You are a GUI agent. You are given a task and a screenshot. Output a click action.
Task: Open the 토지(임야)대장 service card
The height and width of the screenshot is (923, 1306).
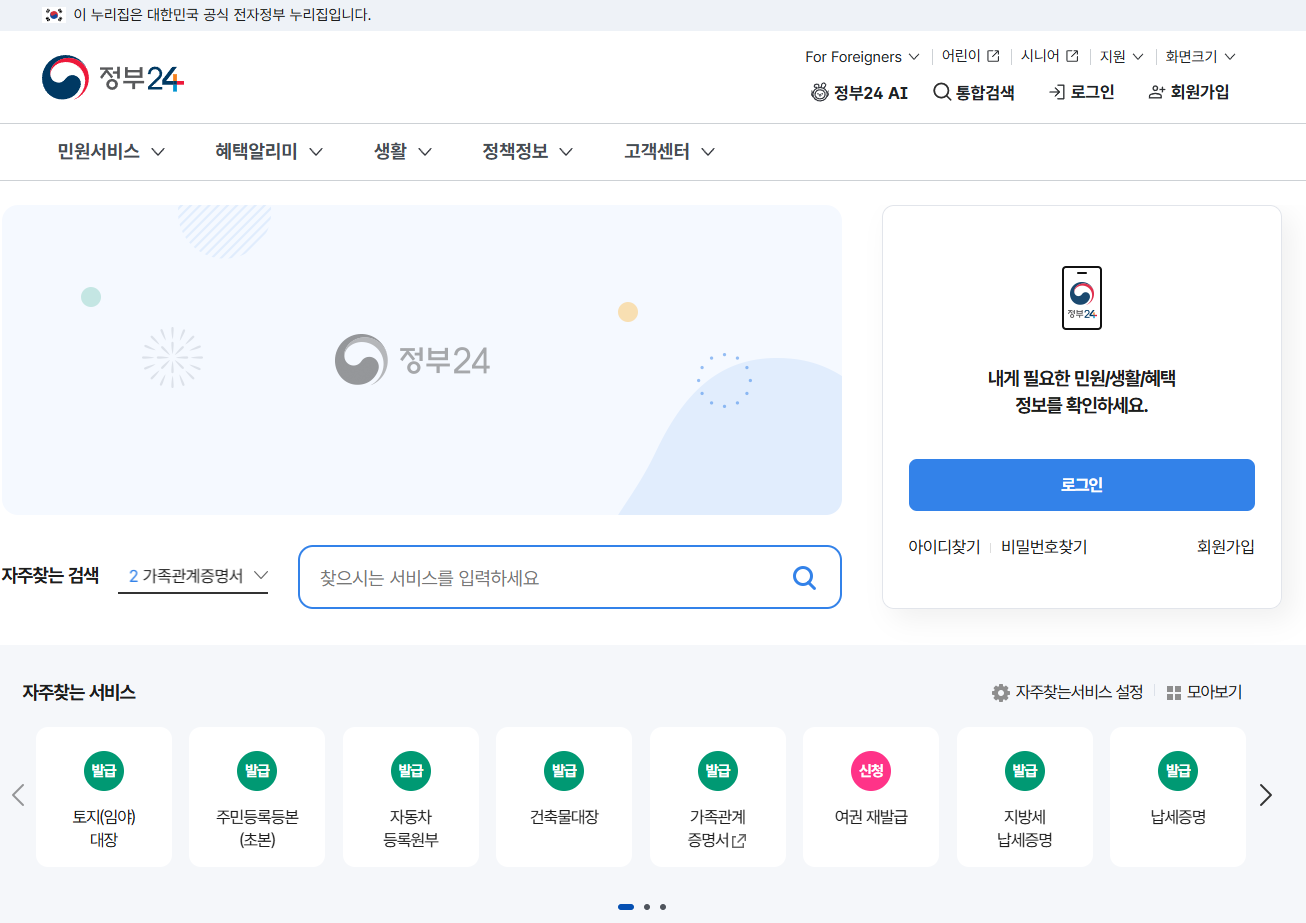click(x=104, y=797)
